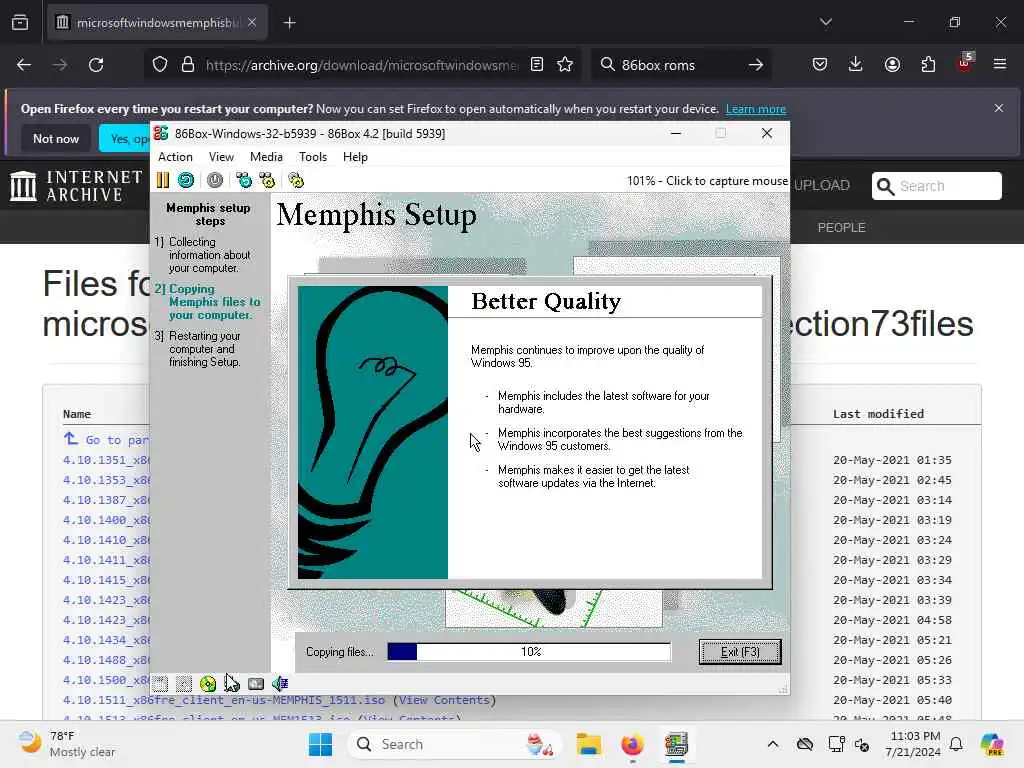Click the second floppy drive icon in 86Box status bar
The height and width of the screenshot is (768, 1024).
[184, 684]
